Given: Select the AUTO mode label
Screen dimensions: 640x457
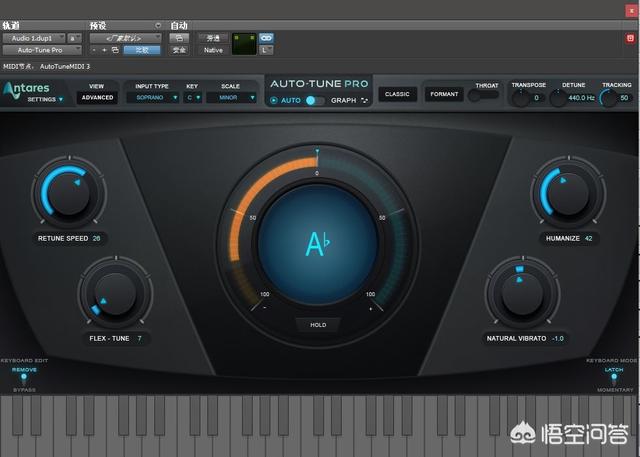Looking at the screenshot, I should click(x=291, y=100).
